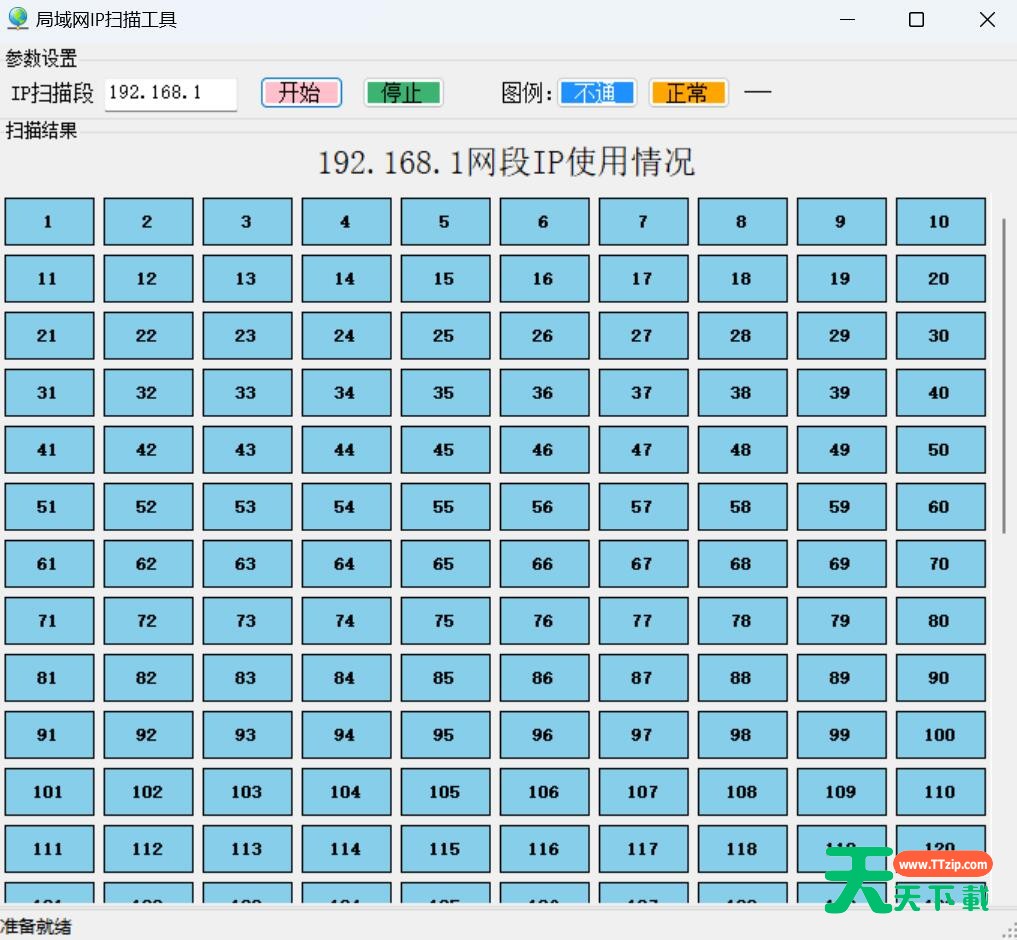Click the orange 正常 legend swatch
Image resolution: width=1017 pixels, height=940 pixels.
(688, 93)
